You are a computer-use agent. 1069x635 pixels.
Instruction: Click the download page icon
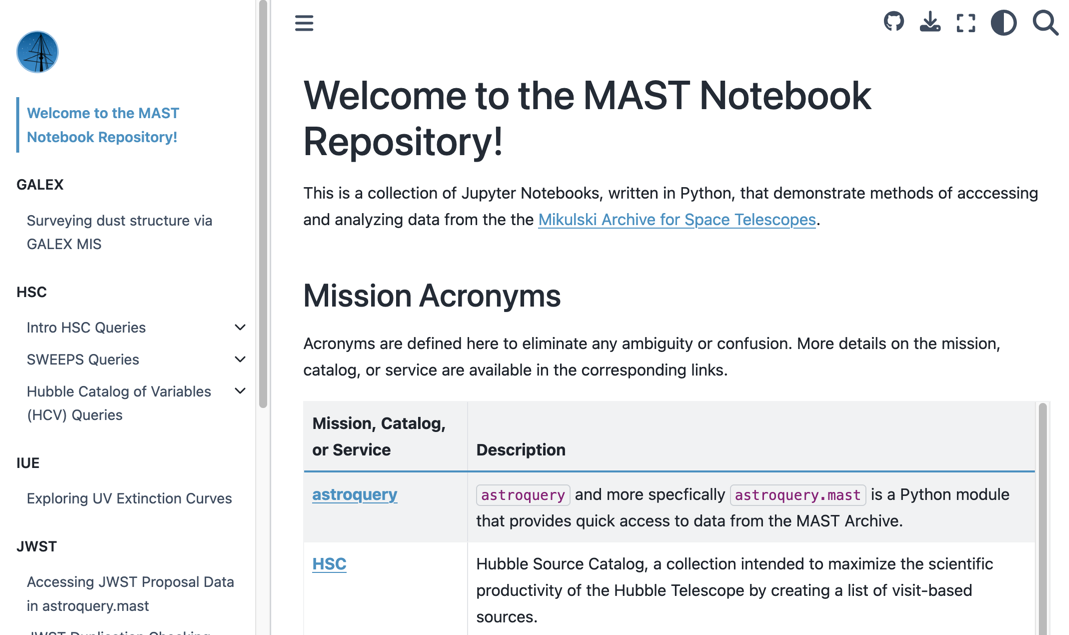click(930, 22)
